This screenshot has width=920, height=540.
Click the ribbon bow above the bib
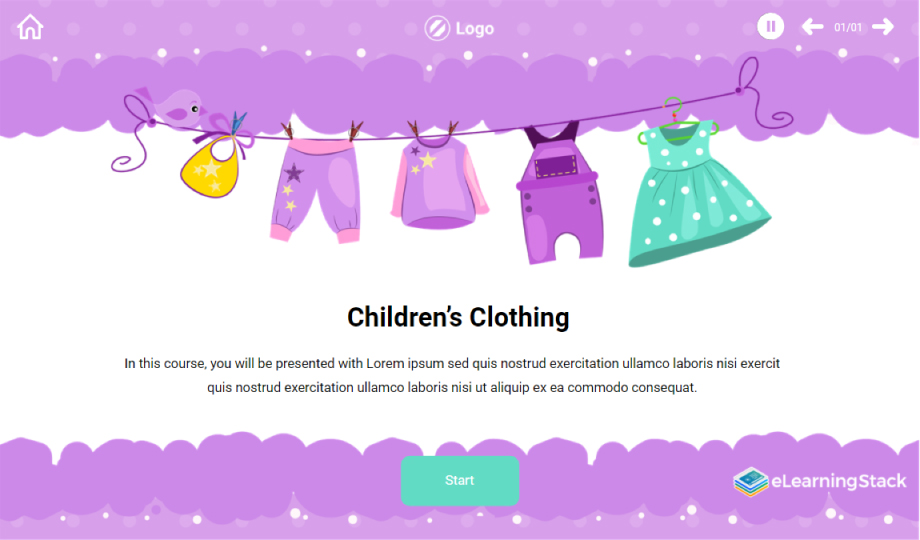[x=224, y=130]
